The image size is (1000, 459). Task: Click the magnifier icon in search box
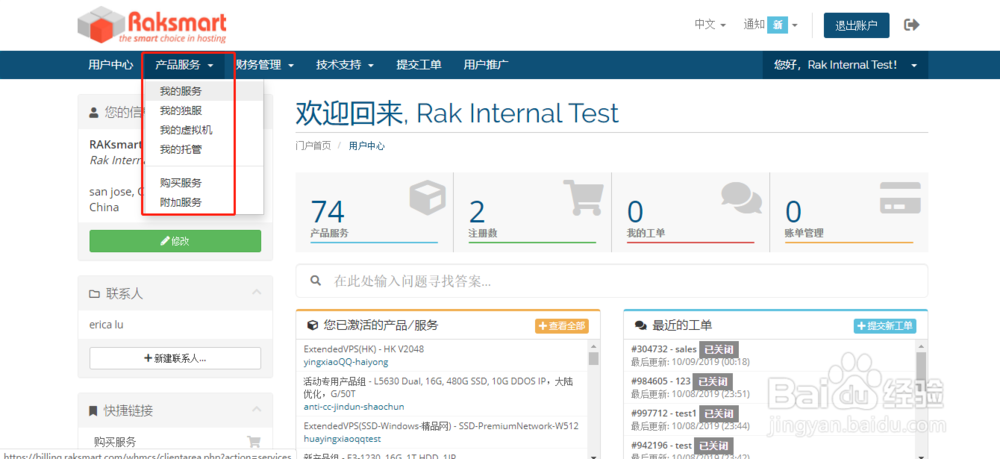314,280
